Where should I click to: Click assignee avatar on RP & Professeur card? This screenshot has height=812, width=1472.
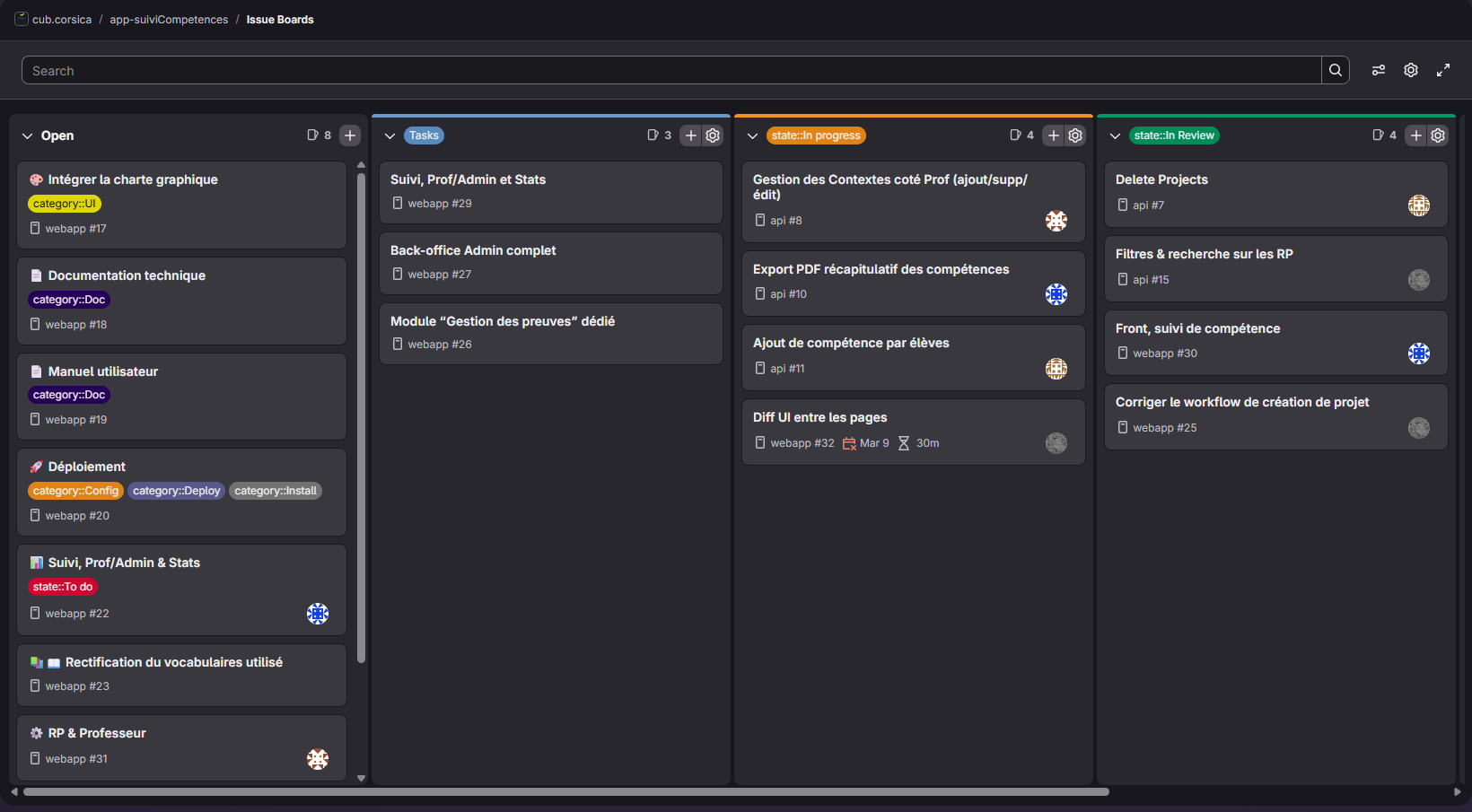pyautogui.click(x=318, y=759)
